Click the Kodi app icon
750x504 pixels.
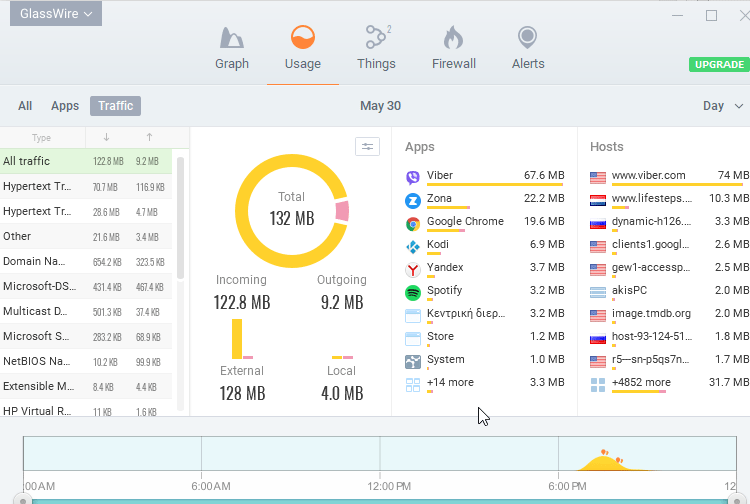pos(413,246)
